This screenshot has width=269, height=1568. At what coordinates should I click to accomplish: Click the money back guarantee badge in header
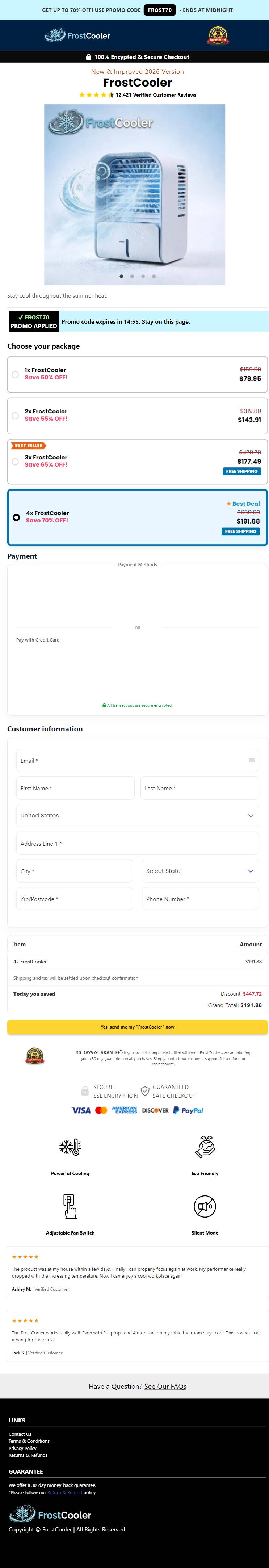point(218,35)
